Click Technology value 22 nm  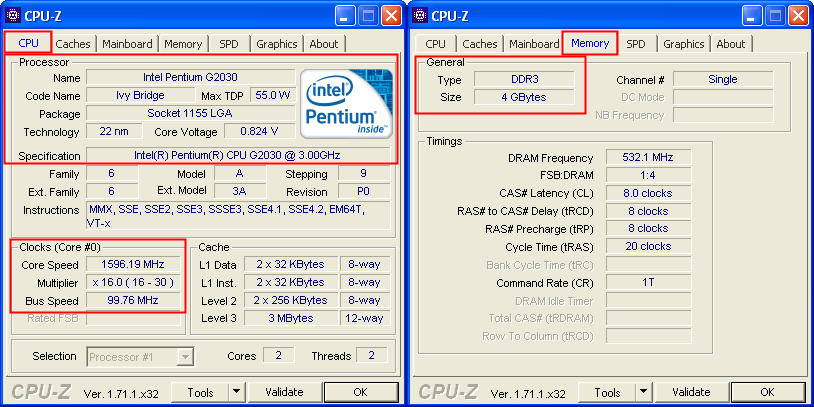[114, 131]
